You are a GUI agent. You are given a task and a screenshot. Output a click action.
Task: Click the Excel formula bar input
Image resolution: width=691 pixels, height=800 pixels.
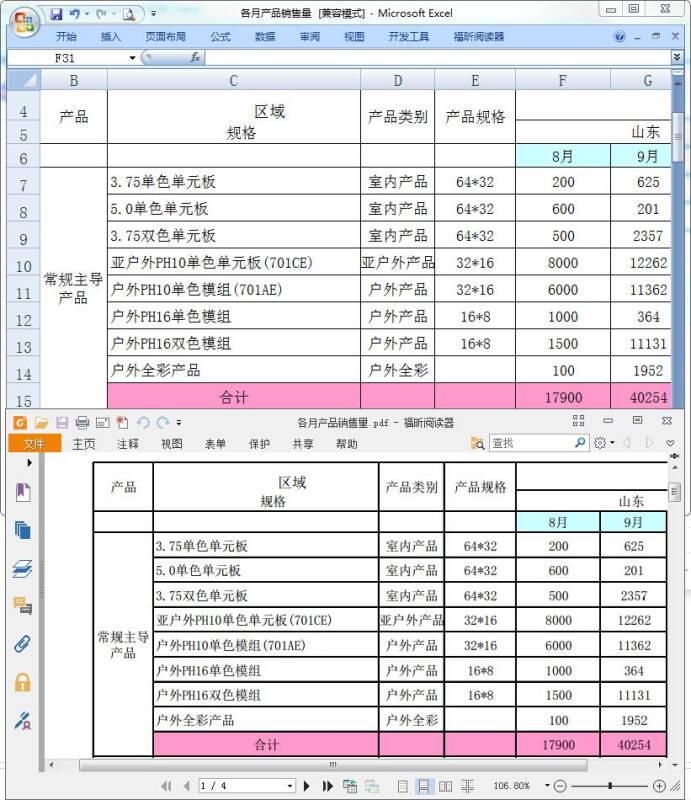coord(438,58)
